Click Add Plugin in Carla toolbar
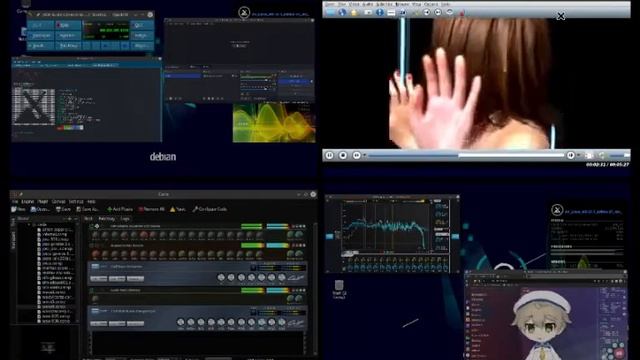640x360 pixels. point(120,209)
